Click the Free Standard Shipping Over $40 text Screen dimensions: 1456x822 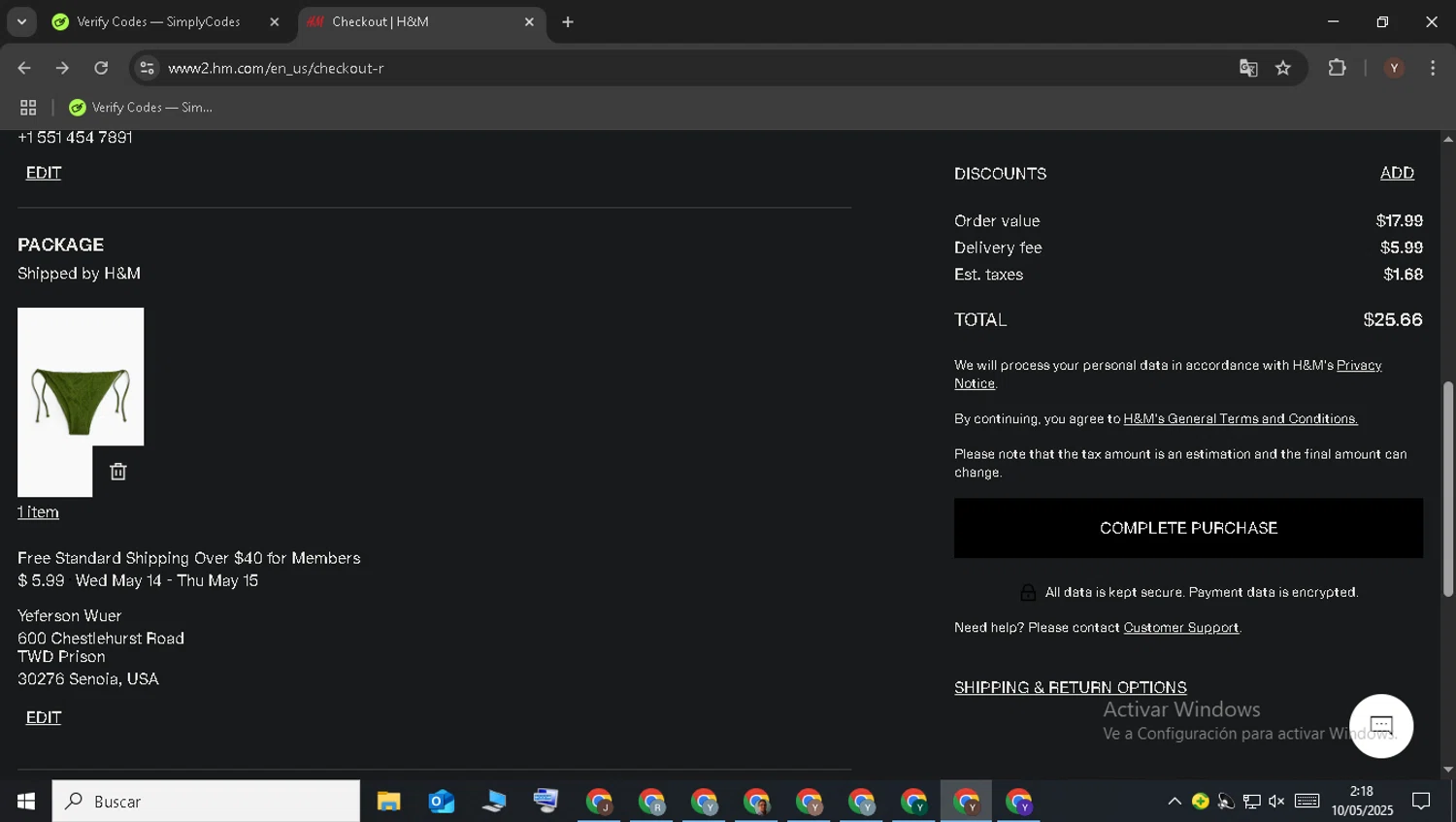pyautogui.click(x=189, y=558)
